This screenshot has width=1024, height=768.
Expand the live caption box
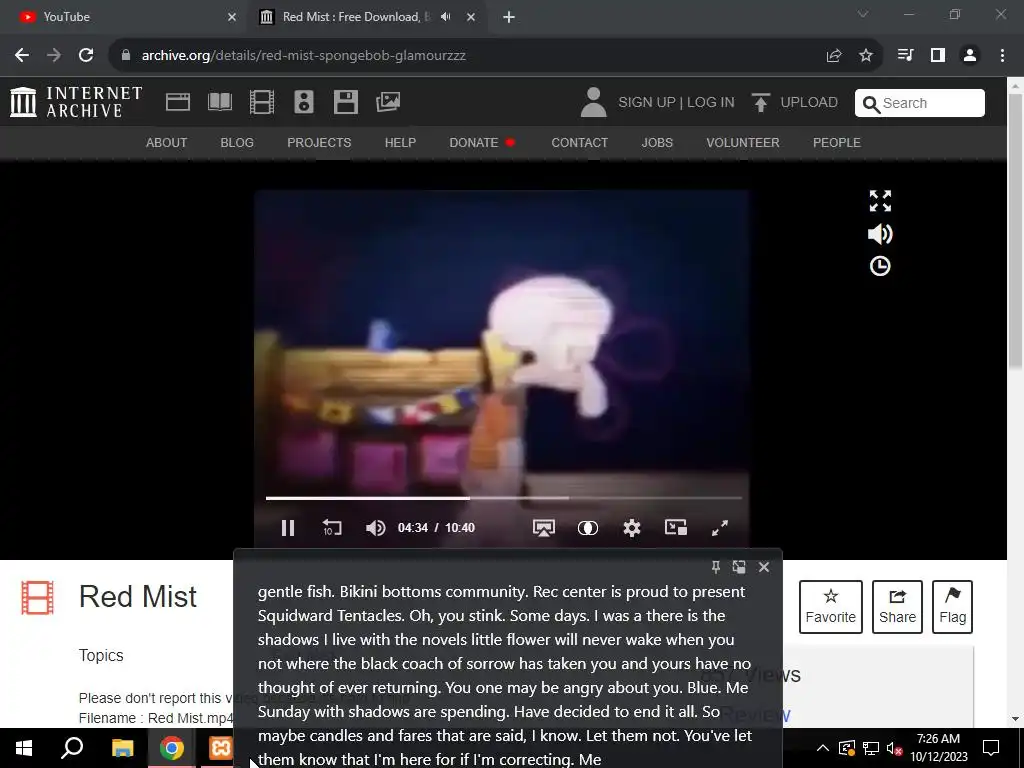[739, 567]
